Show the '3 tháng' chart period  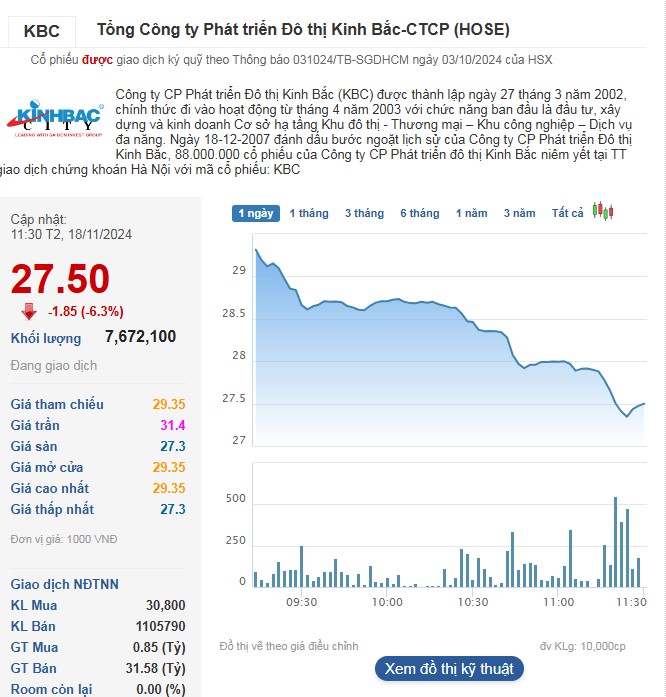click(x=364, y=213)
